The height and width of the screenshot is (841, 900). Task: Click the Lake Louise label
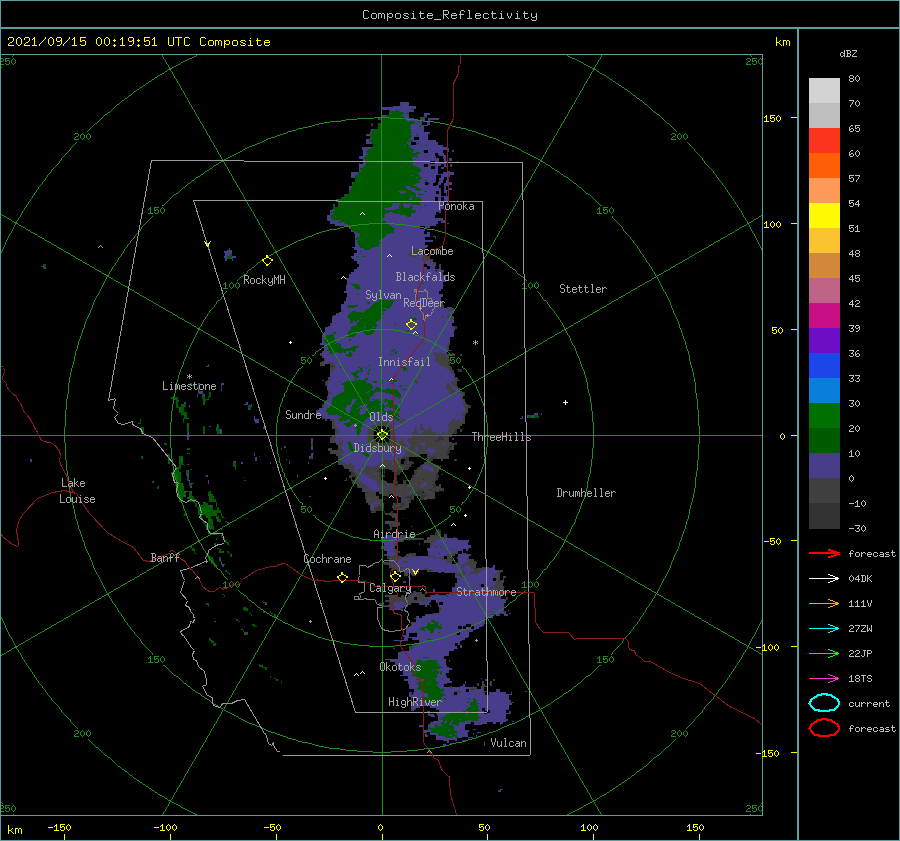[x=77, y=491]
